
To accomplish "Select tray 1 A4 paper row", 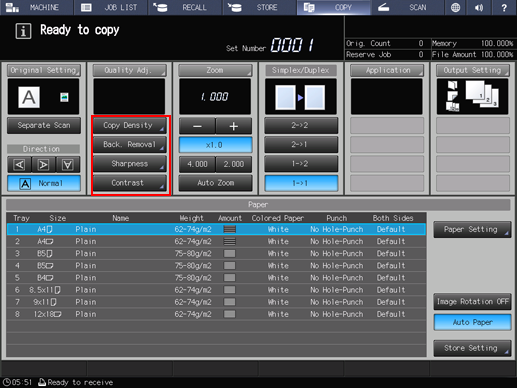I will click(x=216, y=229).
